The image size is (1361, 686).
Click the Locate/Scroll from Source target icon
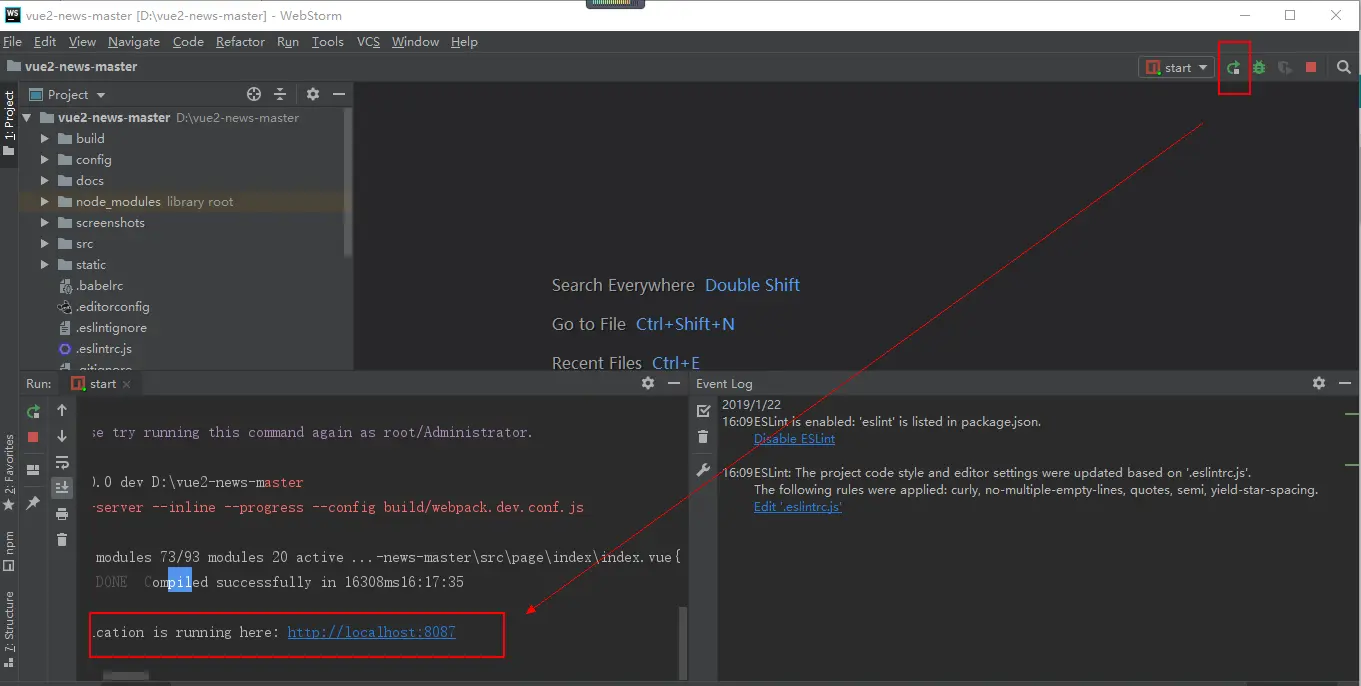coord(254,94)
